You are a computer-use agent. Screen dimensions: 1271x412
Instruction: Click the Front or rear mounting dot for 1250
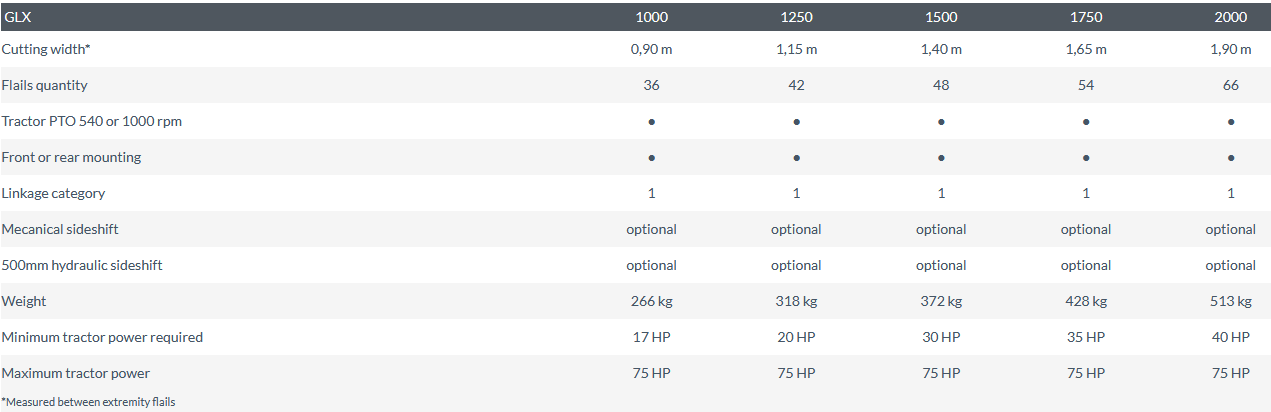coord(796,158)
